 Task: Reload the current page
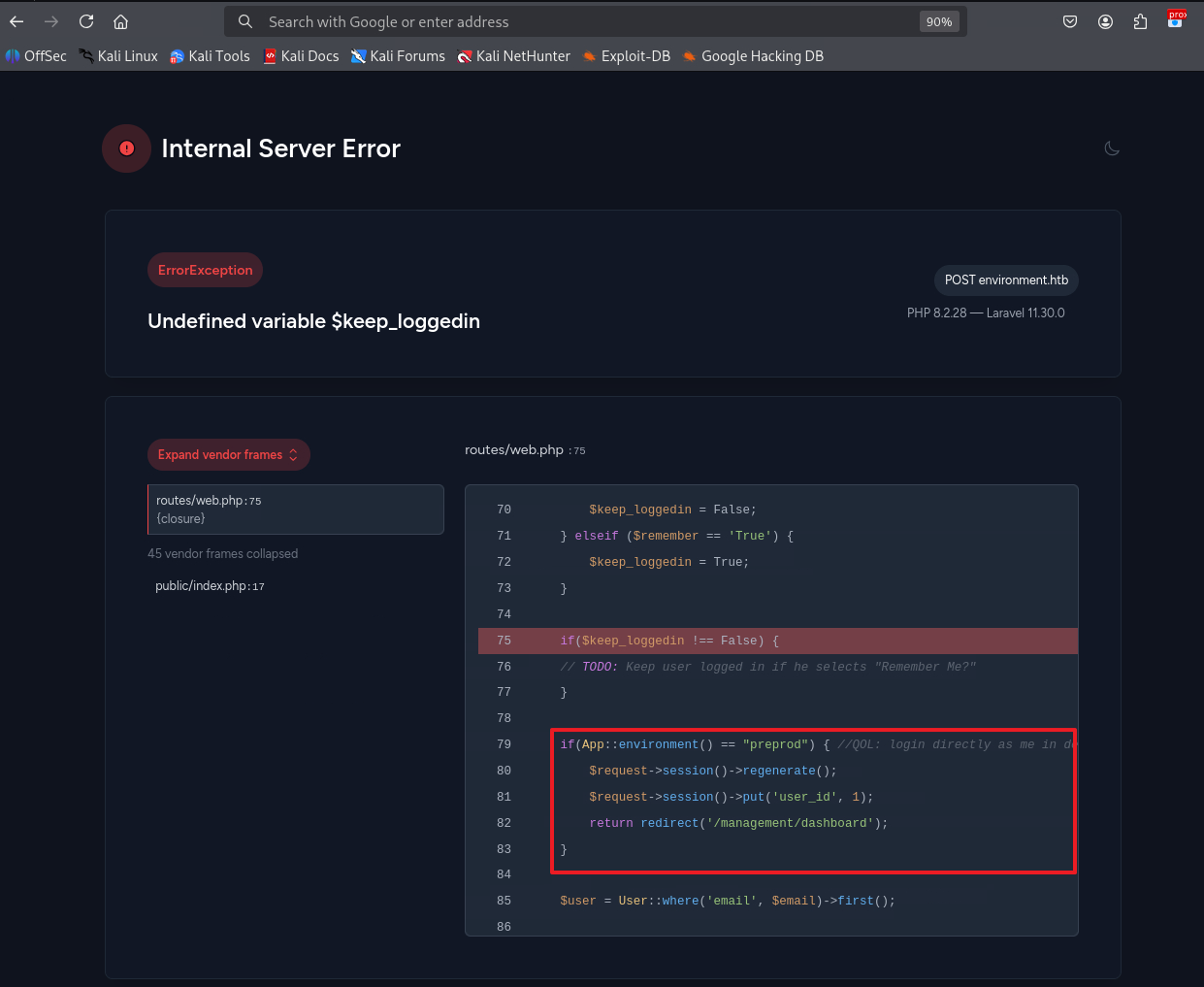click(x=86, y=21)
